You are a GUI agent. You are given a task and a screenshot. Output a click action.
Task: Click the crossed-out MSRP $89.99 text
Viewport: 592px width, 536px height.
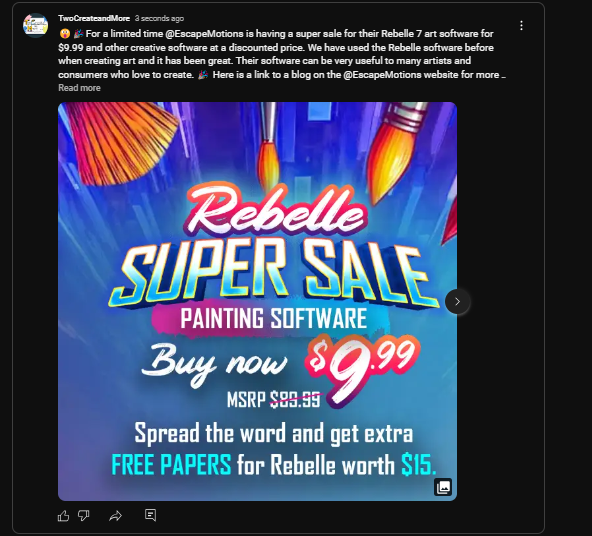click(274, 399)
